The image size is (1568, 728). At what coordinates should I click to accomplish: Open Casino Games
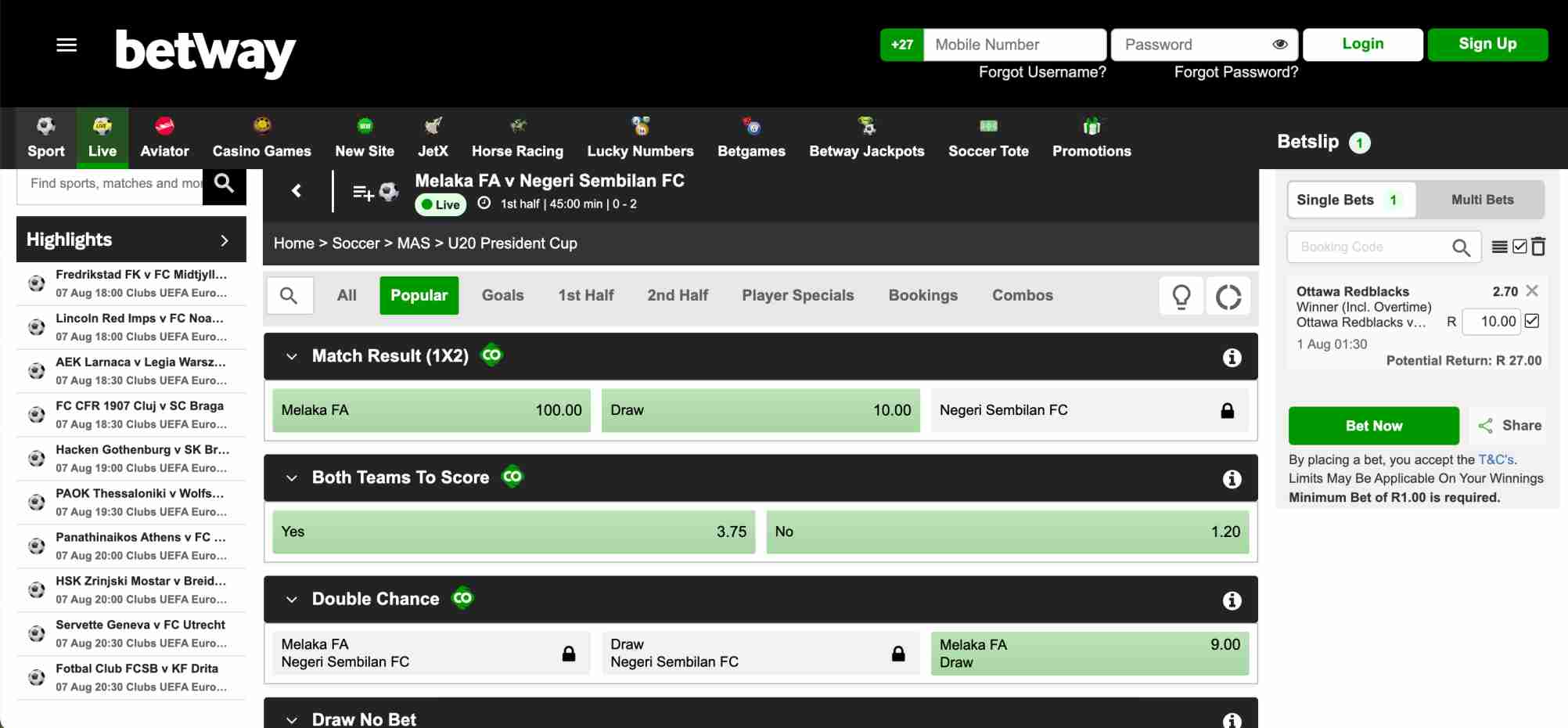(262, 138)
